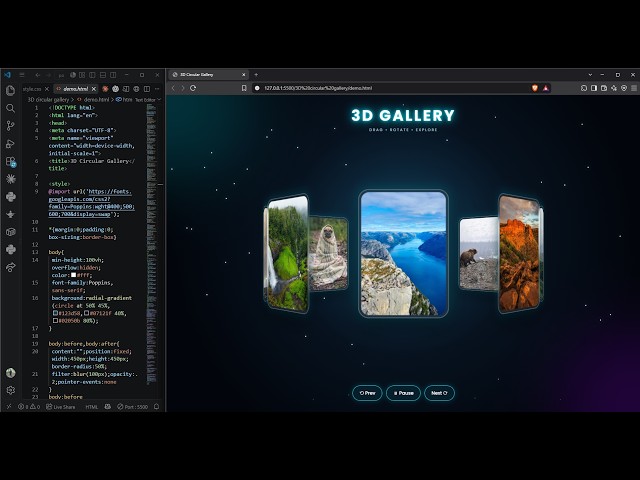
Task: Open the Brave Shields lion icon
Action: point(535,88)
